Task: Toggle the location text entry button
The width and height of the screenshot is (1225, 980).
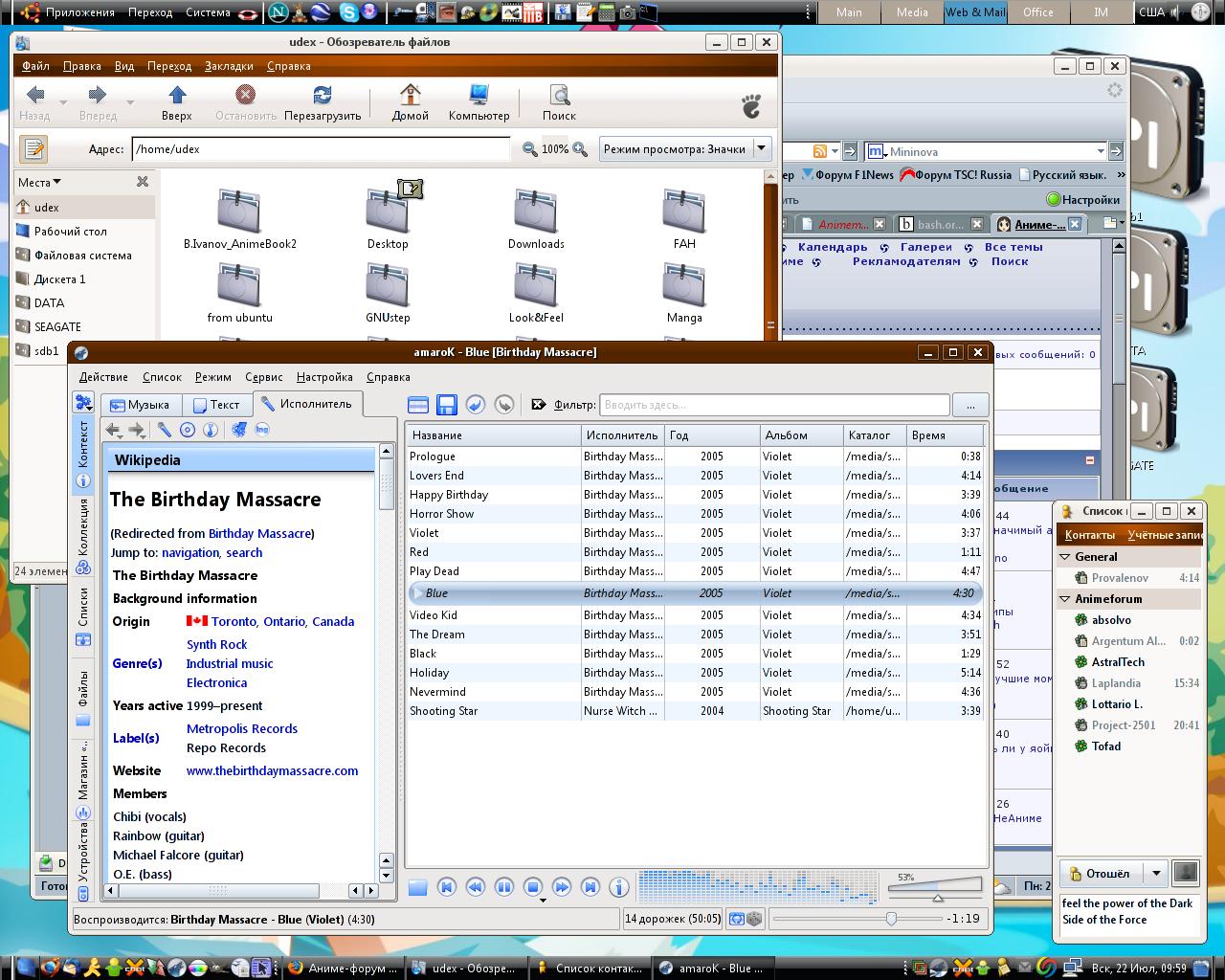Action: 33,149
